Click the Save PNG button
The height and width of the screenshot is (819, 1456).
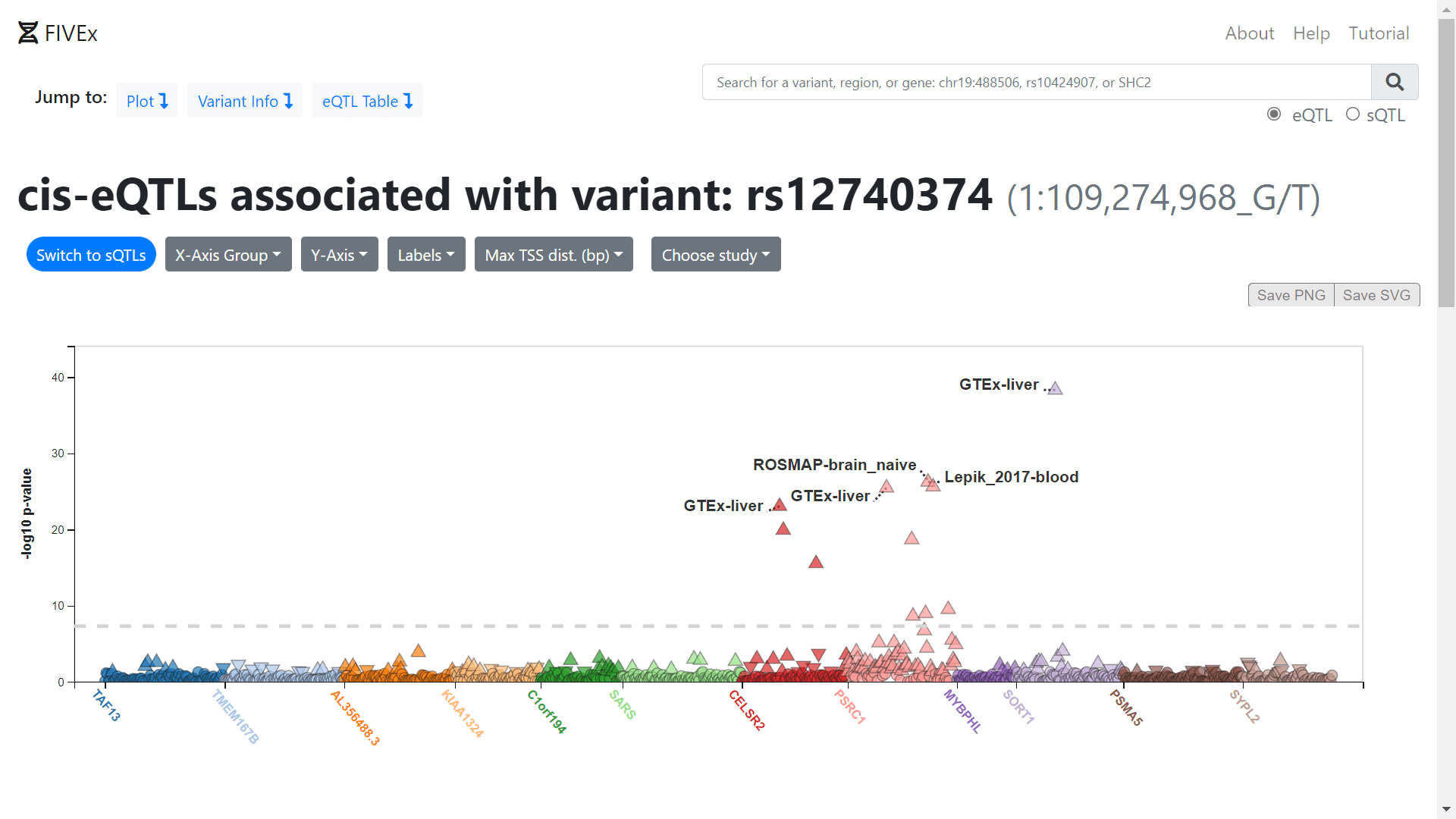pos(1291,294)
